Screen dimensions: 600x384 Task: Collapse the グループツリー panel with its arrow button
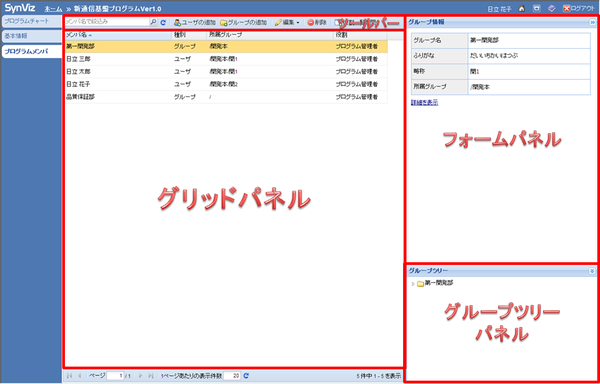592,271
